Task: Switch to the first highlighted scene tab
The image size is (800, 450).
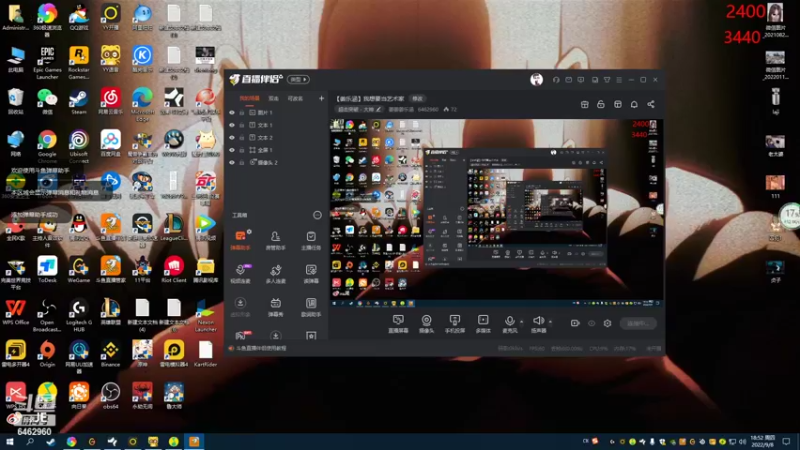Action: click(249, 98)
